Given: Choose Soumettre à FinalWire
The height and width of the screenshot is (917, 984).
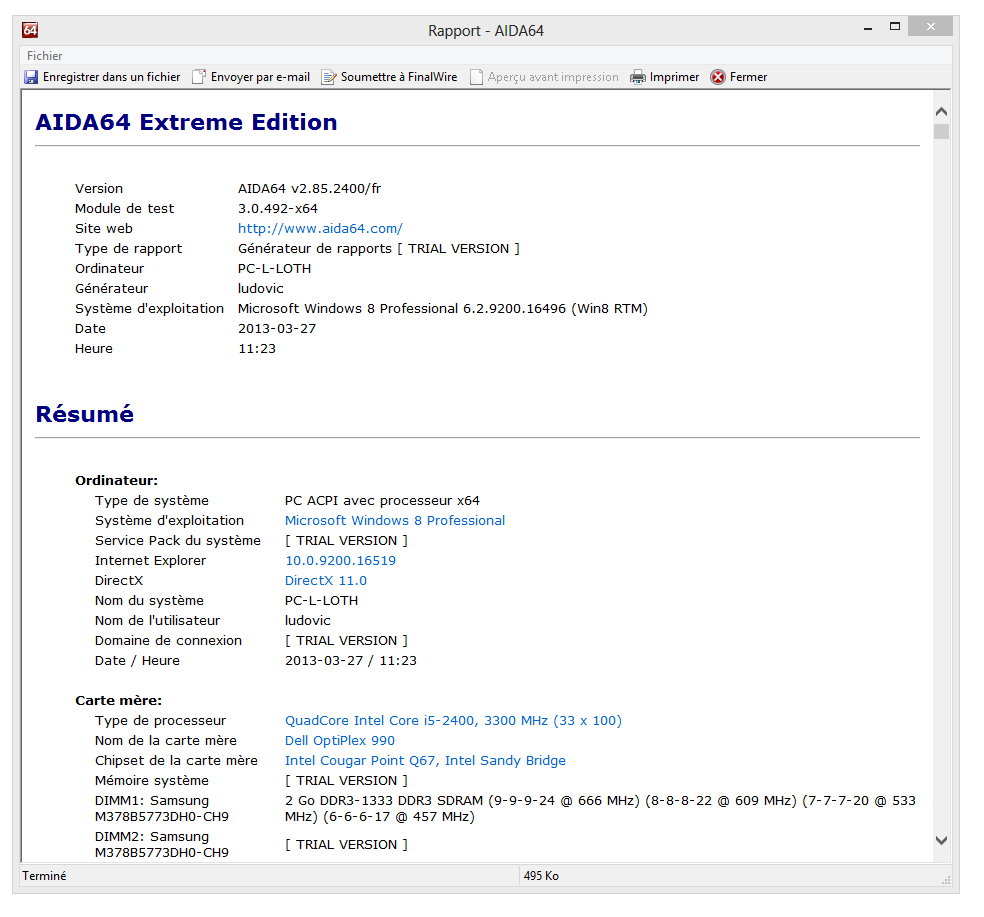Looking at the screenshot, I should [399, 77].
